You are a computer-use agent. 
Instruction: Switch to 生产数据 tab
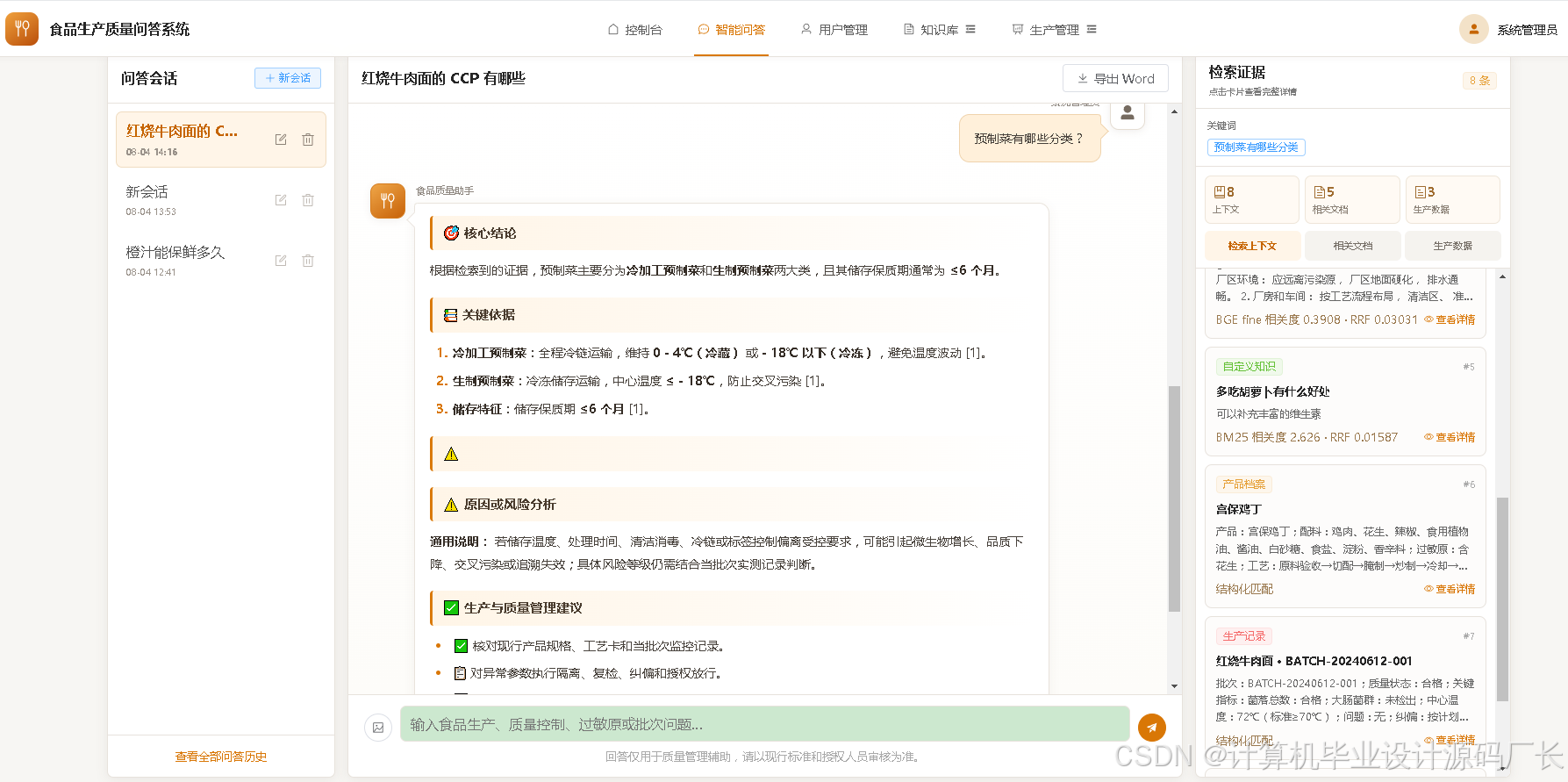pos(1452,246)
